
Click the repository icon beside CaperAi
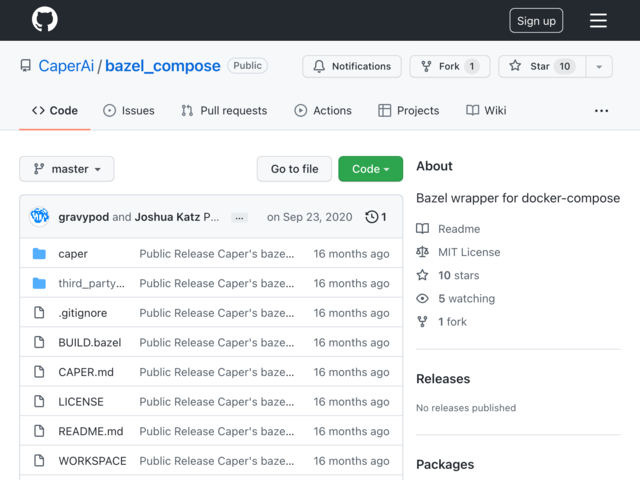[26, 66]
